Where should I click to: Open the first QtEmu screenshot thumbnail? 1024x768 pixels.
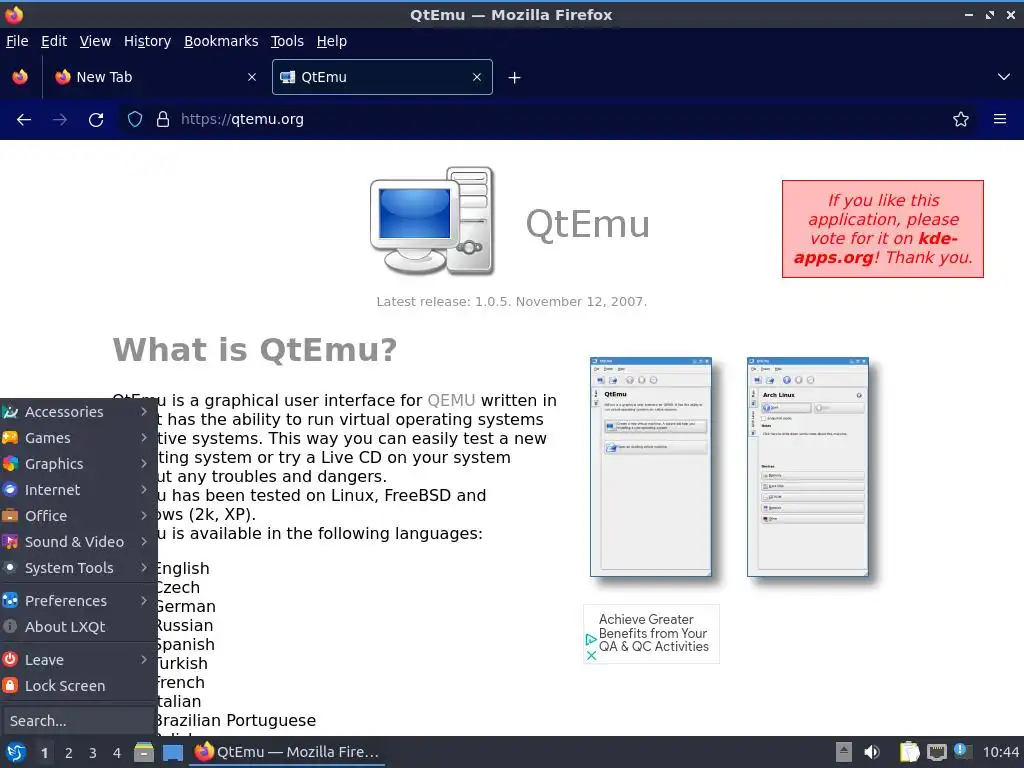pos(650,467)
